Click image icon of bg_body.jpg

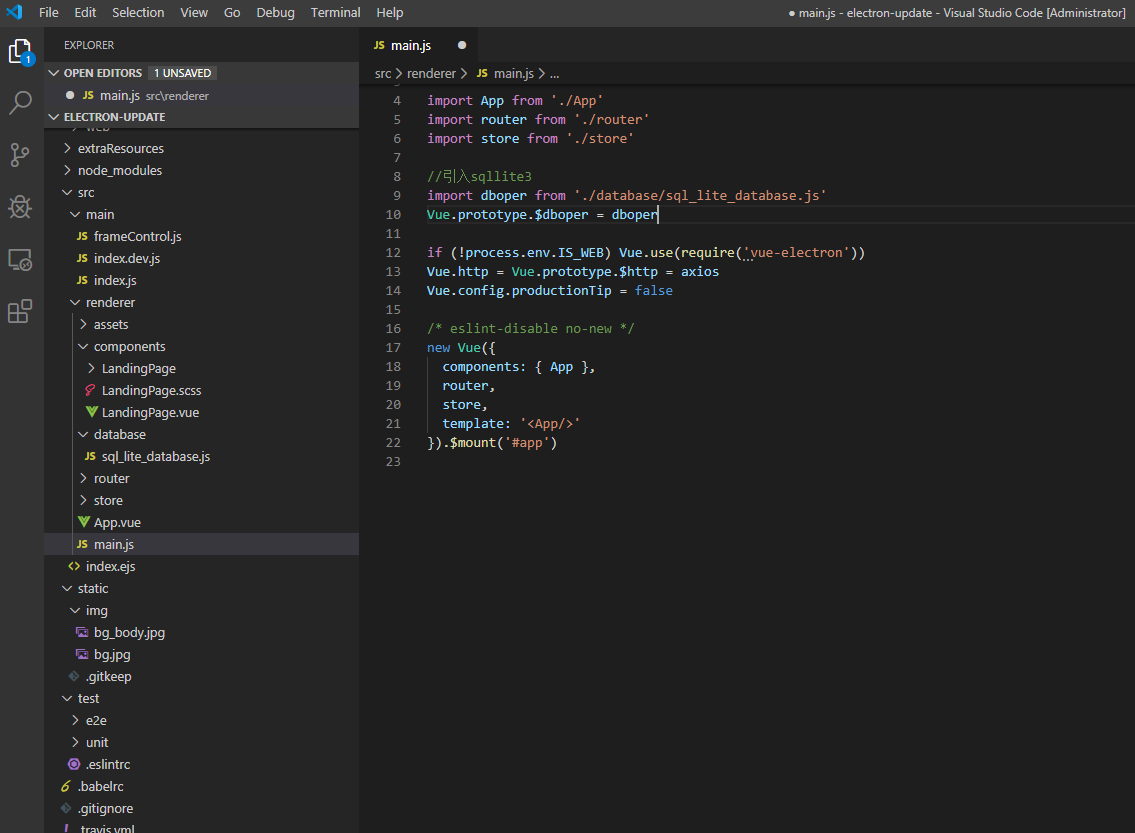click(83, 632)
